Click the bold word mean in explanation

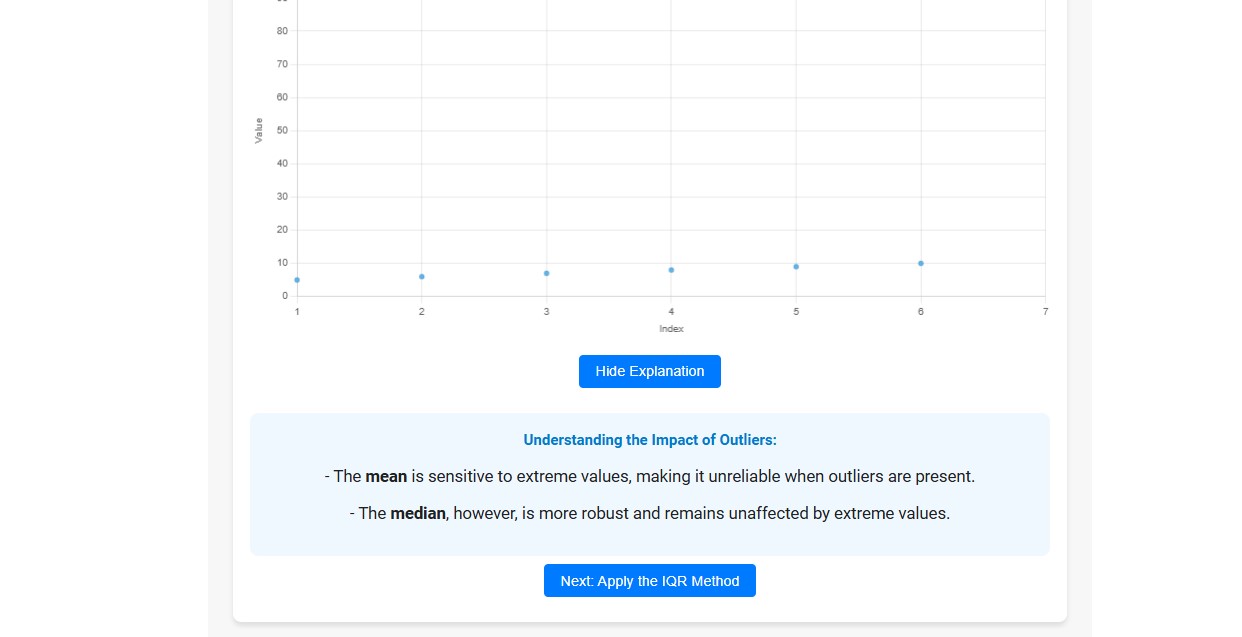coord(386,476)
